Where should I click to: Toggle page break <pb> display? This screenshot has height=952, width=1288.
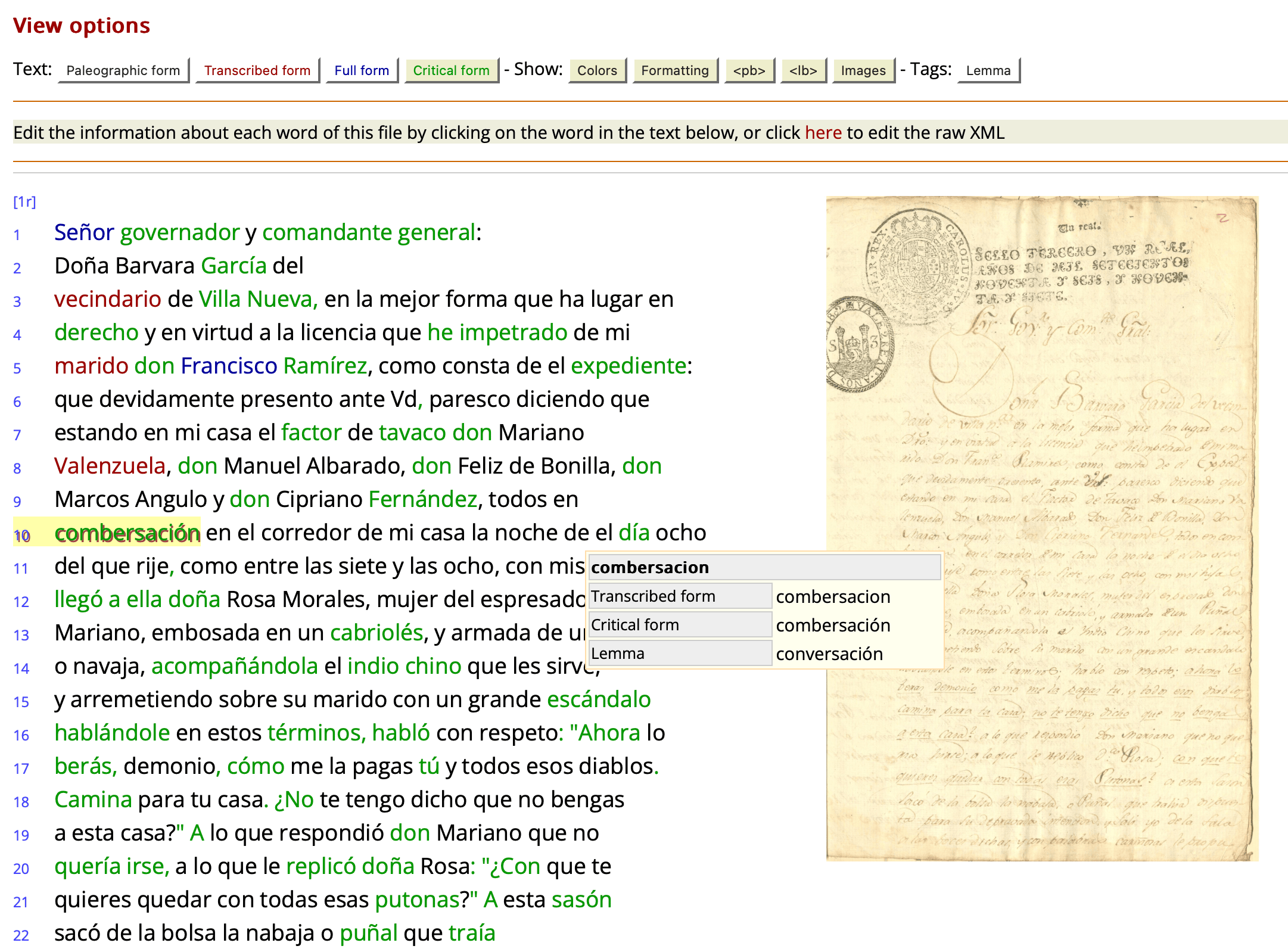(x=749, y=70)
